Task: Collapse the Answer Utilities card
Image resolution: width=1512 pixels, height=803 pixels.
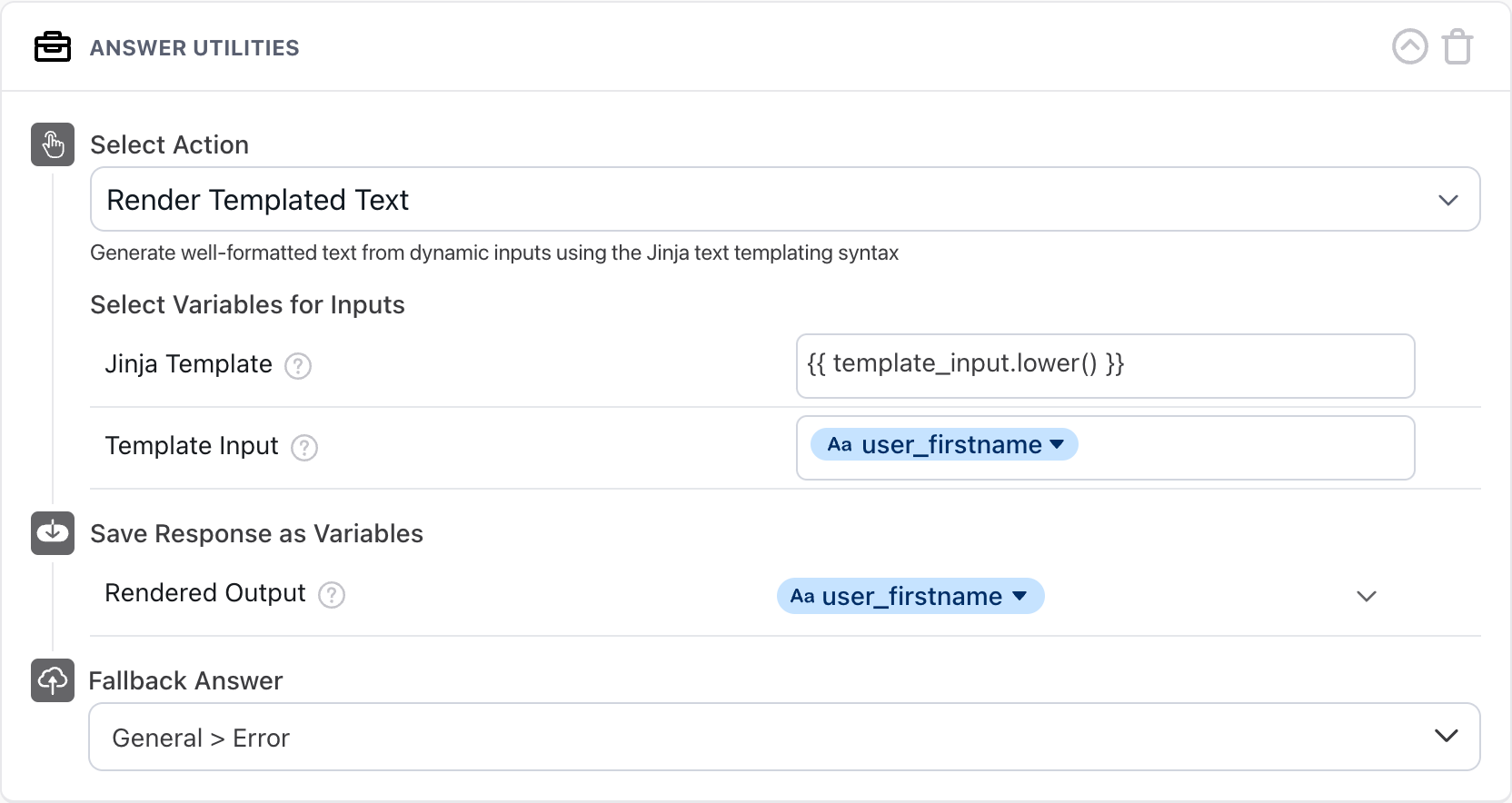Action: (x=1409, y=47)
